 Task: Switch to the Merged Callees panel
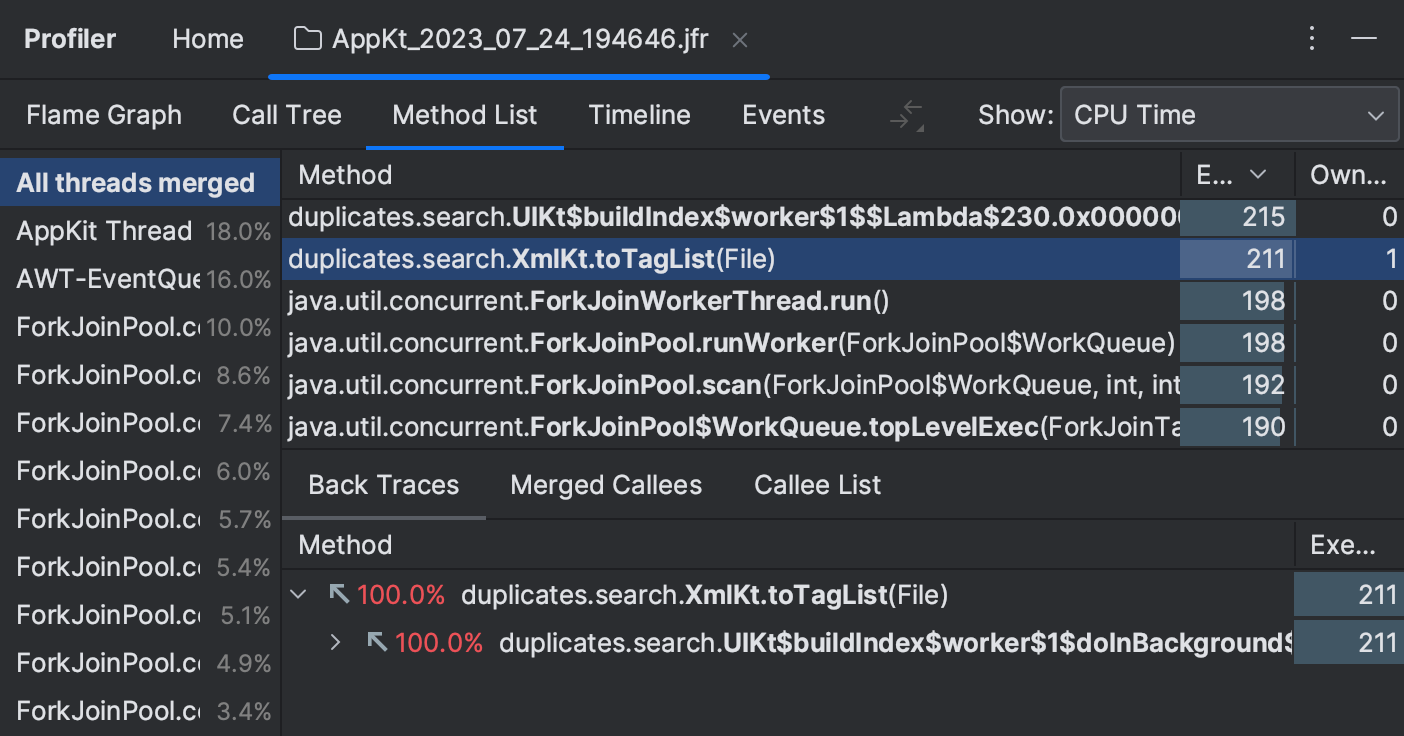[605, 484]
